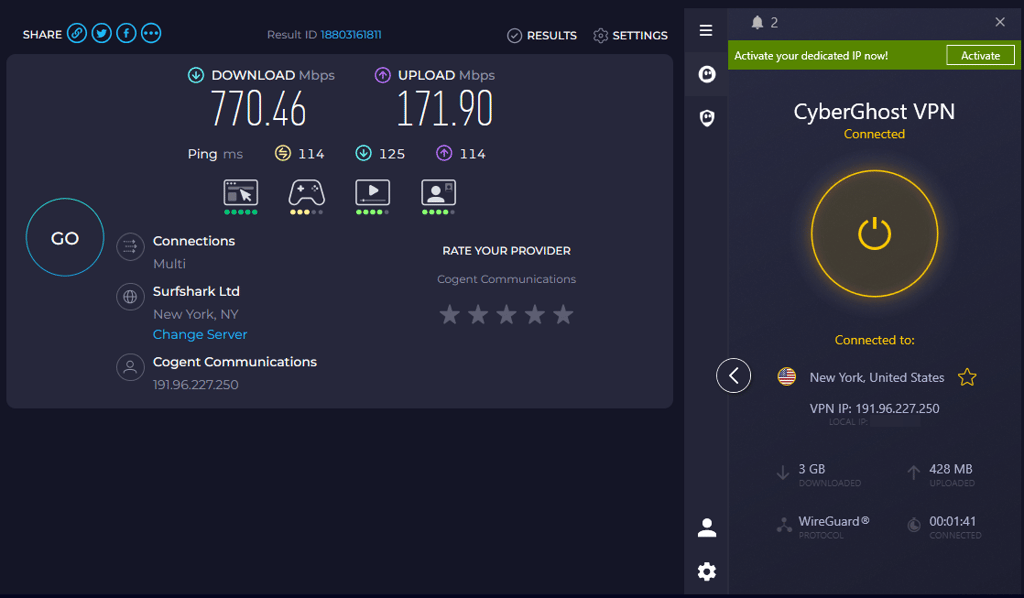Image resolution: width=1024 pixels, height=598 pixels.
Task: Click the Cogent Communications user icon
Action: click(130, 367)
